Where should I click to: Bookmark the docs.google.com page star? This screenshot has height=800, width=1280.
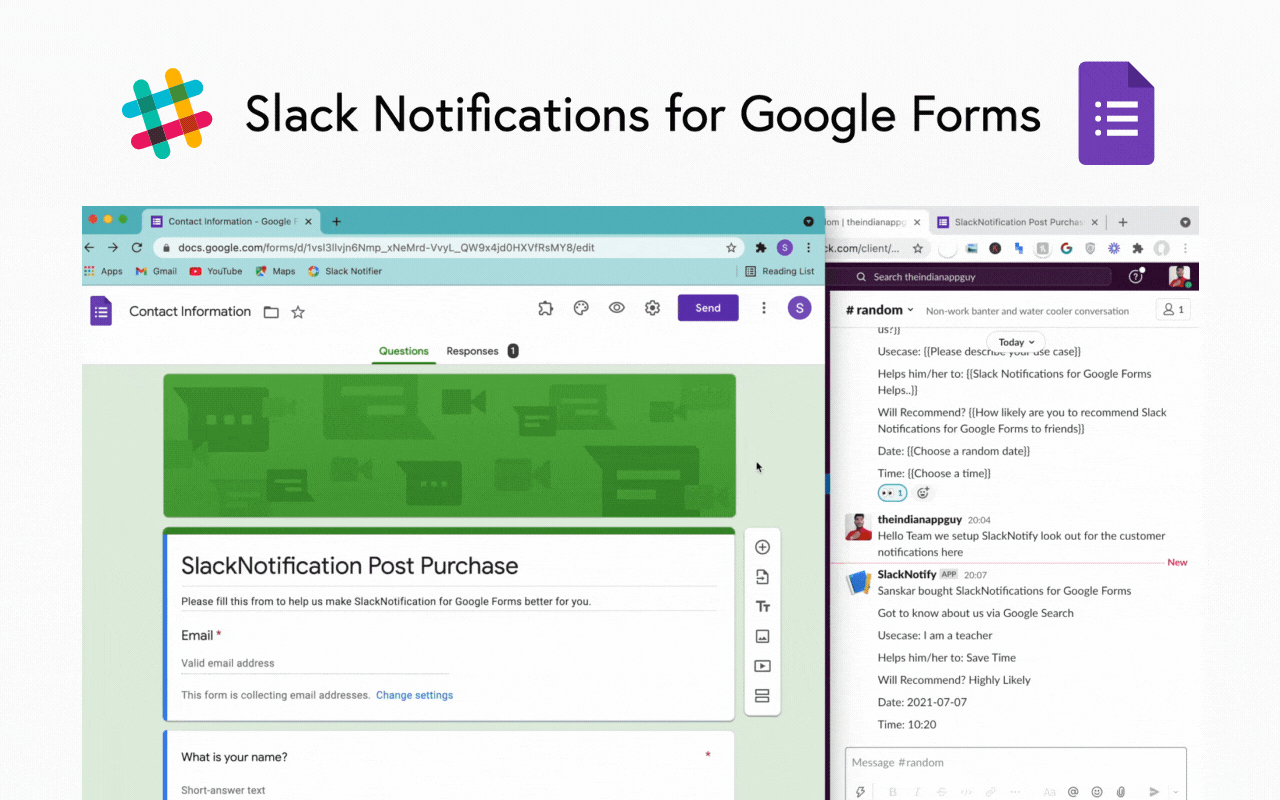point(731,247)
